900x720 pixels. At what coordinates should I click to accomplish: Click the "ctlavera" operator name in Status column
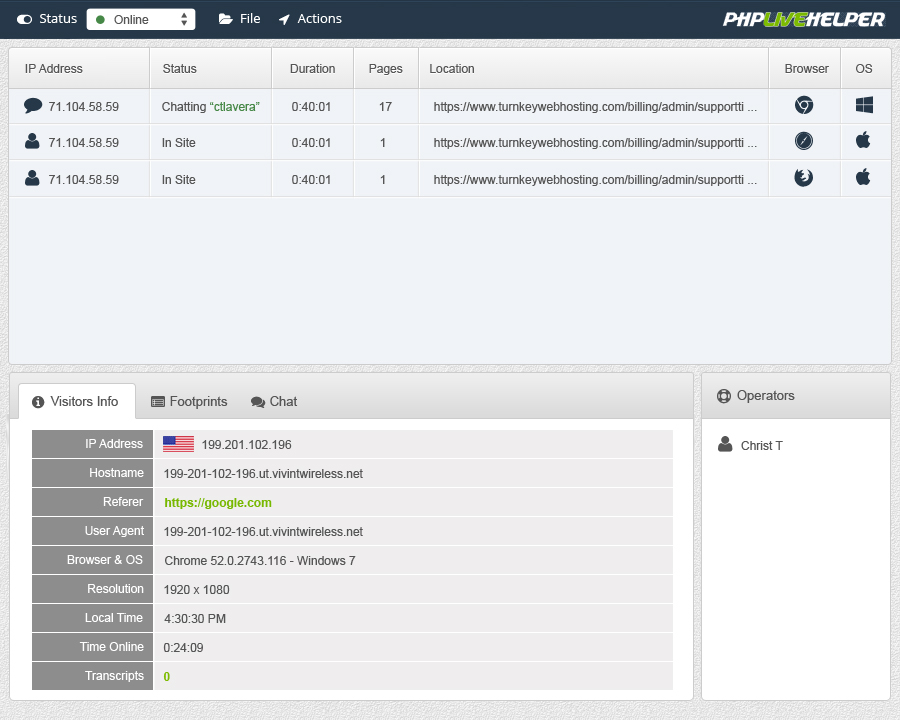pyautogui.click(x=235, y=106)
